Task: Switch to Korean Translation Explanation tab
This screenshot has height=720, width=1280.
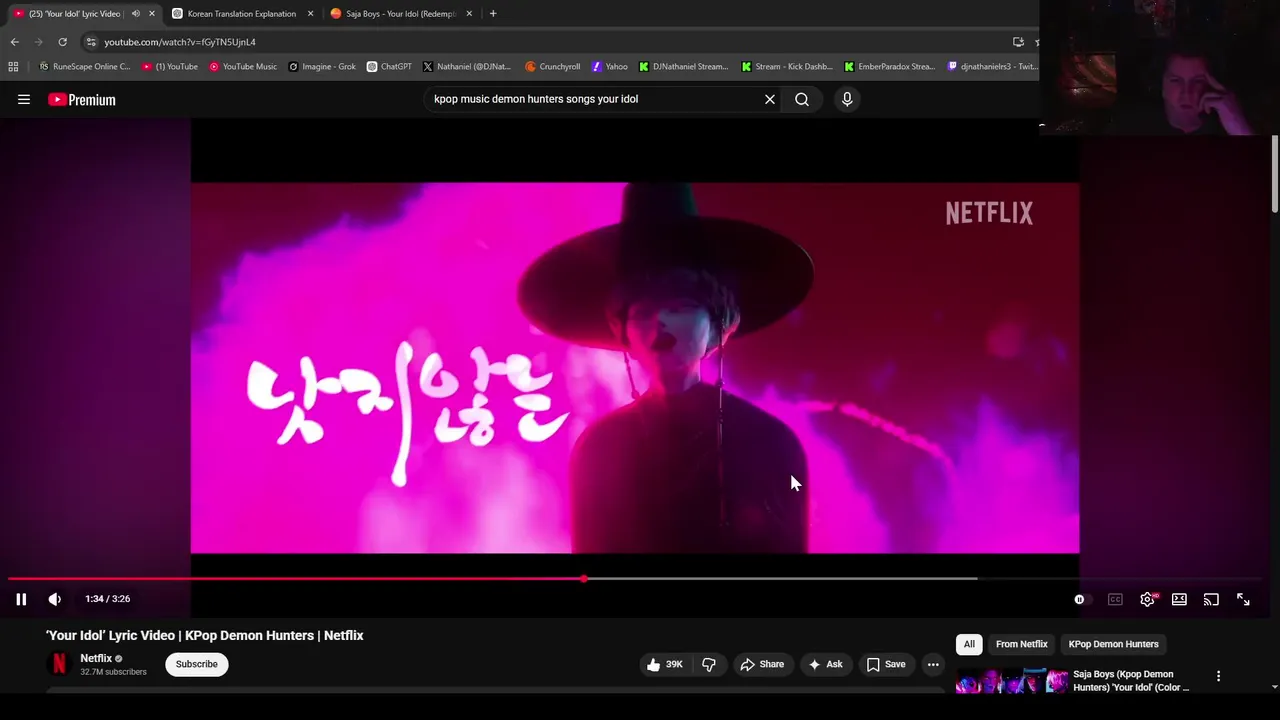Action: point(240,14)
